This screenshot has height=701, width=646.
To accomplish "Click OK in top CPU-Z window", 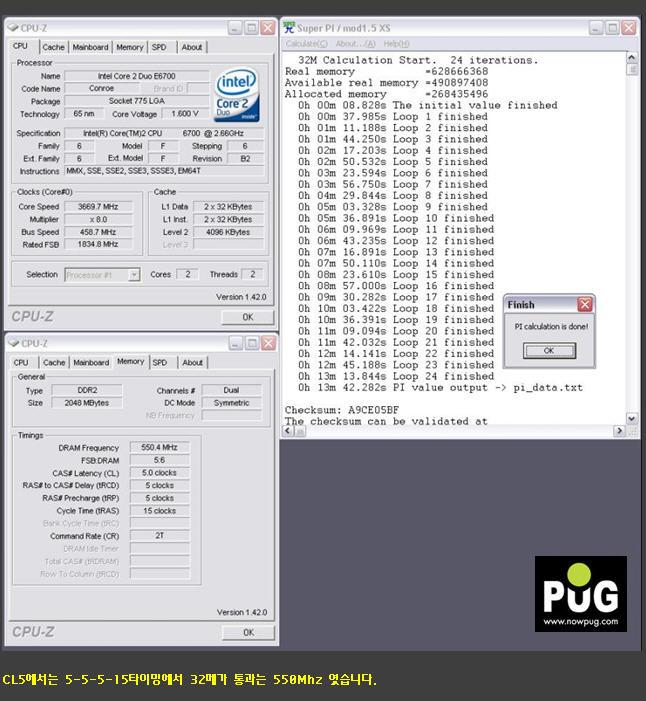I will click(x=248, y=317).
